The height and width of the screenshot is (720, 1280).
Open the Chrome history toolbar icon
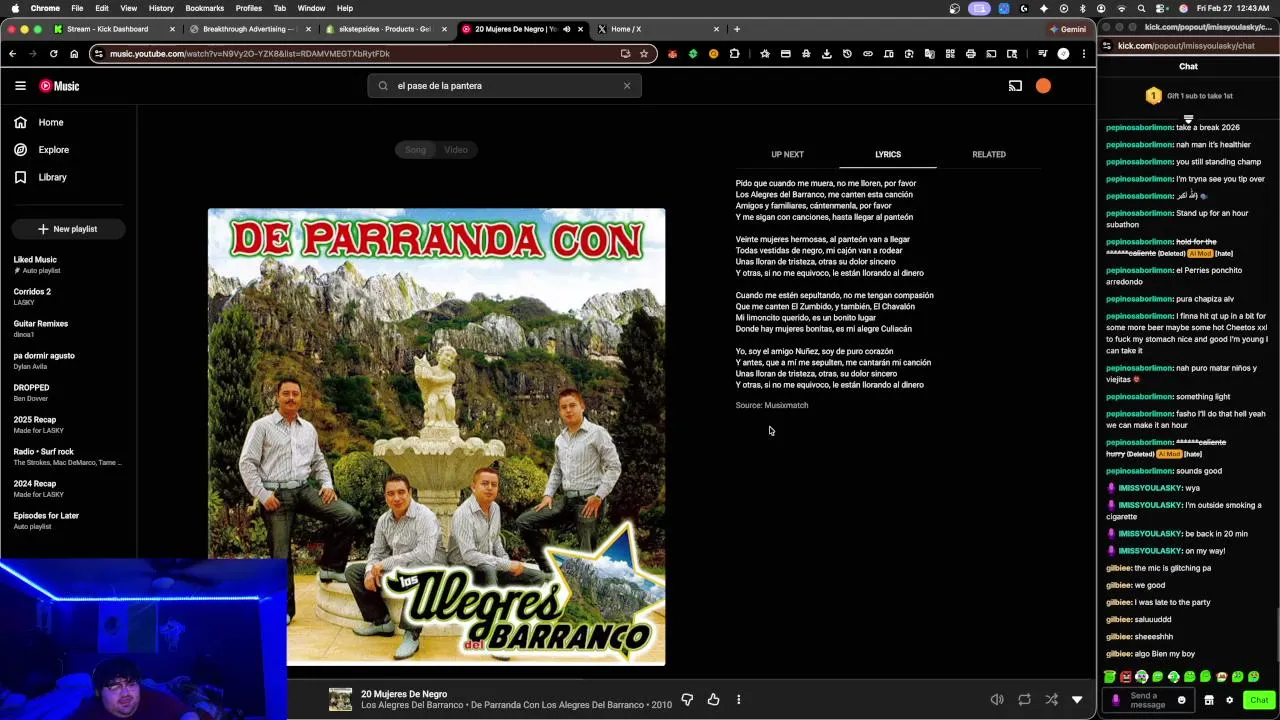coord(847,54)
